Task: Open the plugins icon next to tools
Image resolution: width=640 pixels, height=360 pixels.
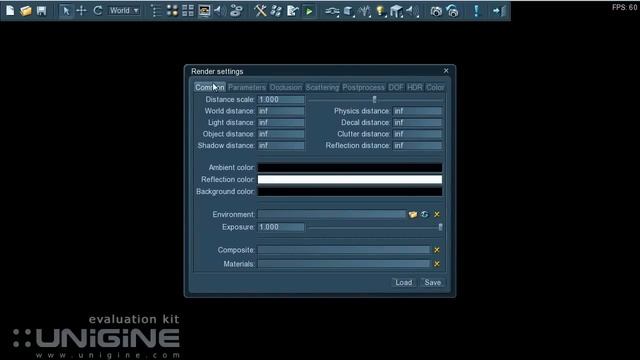Action: tap(276, 11)
